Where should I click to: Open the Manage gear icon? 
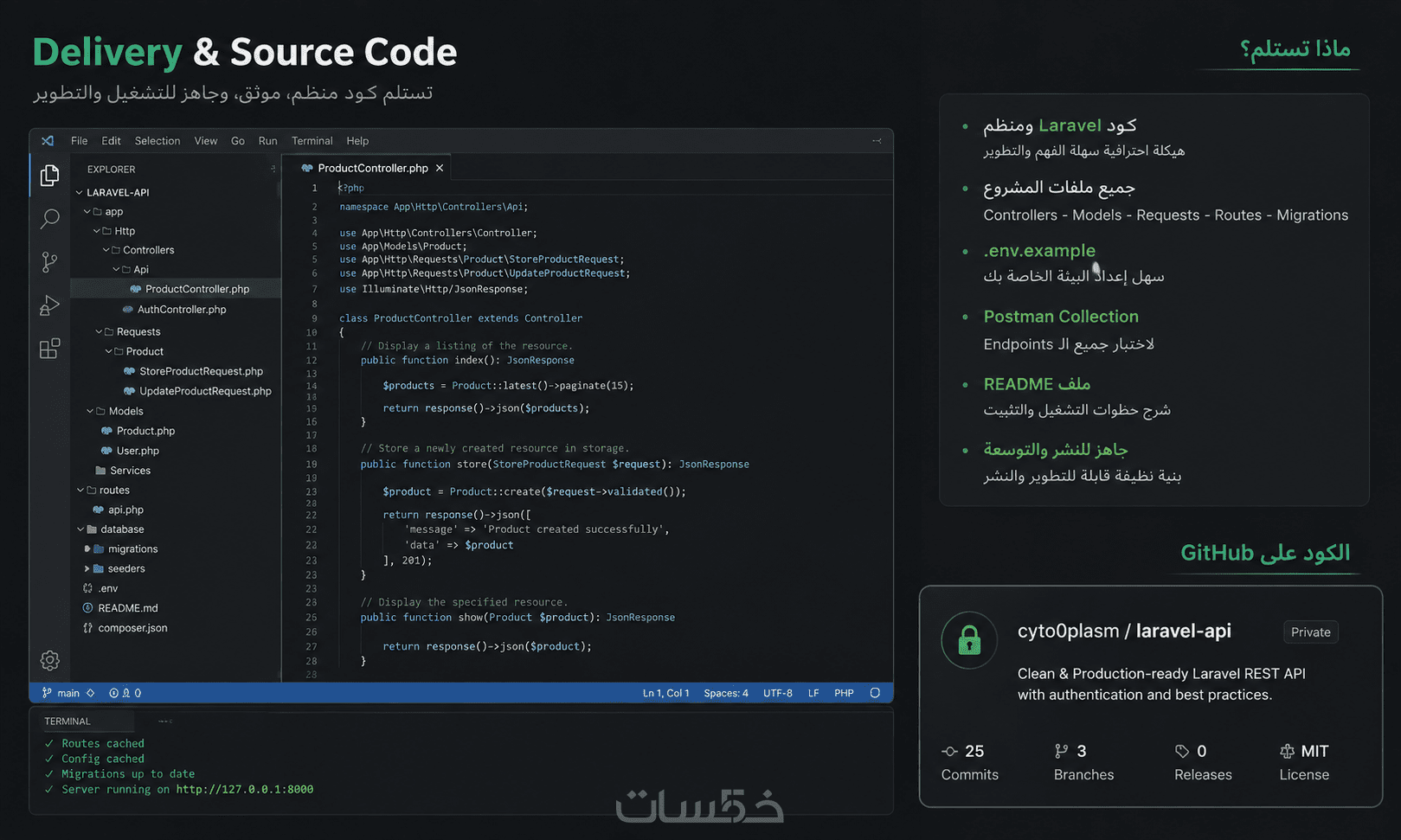(49, 660)
